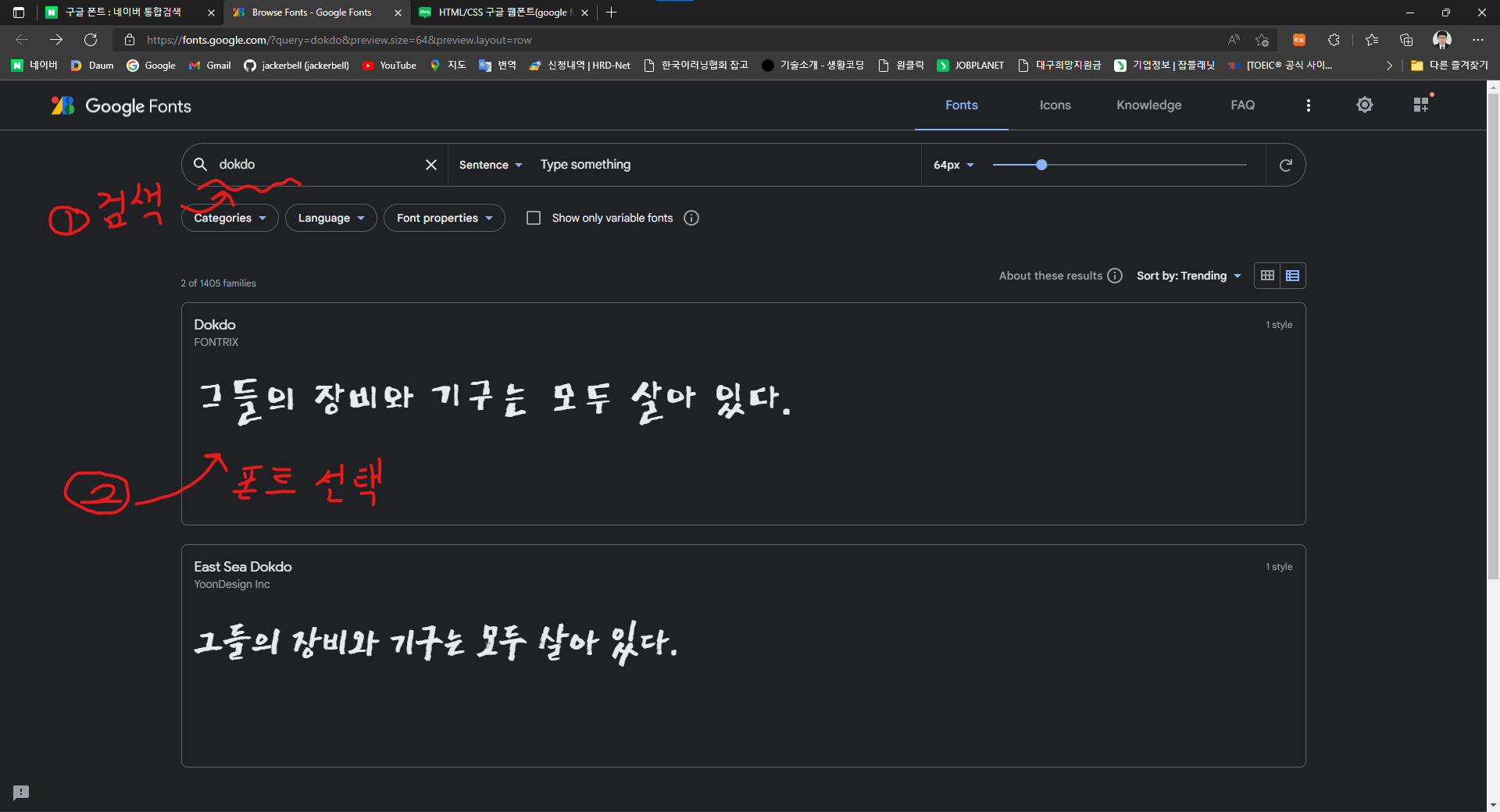Open the Dokdo font family card

(x=743, y=414)
